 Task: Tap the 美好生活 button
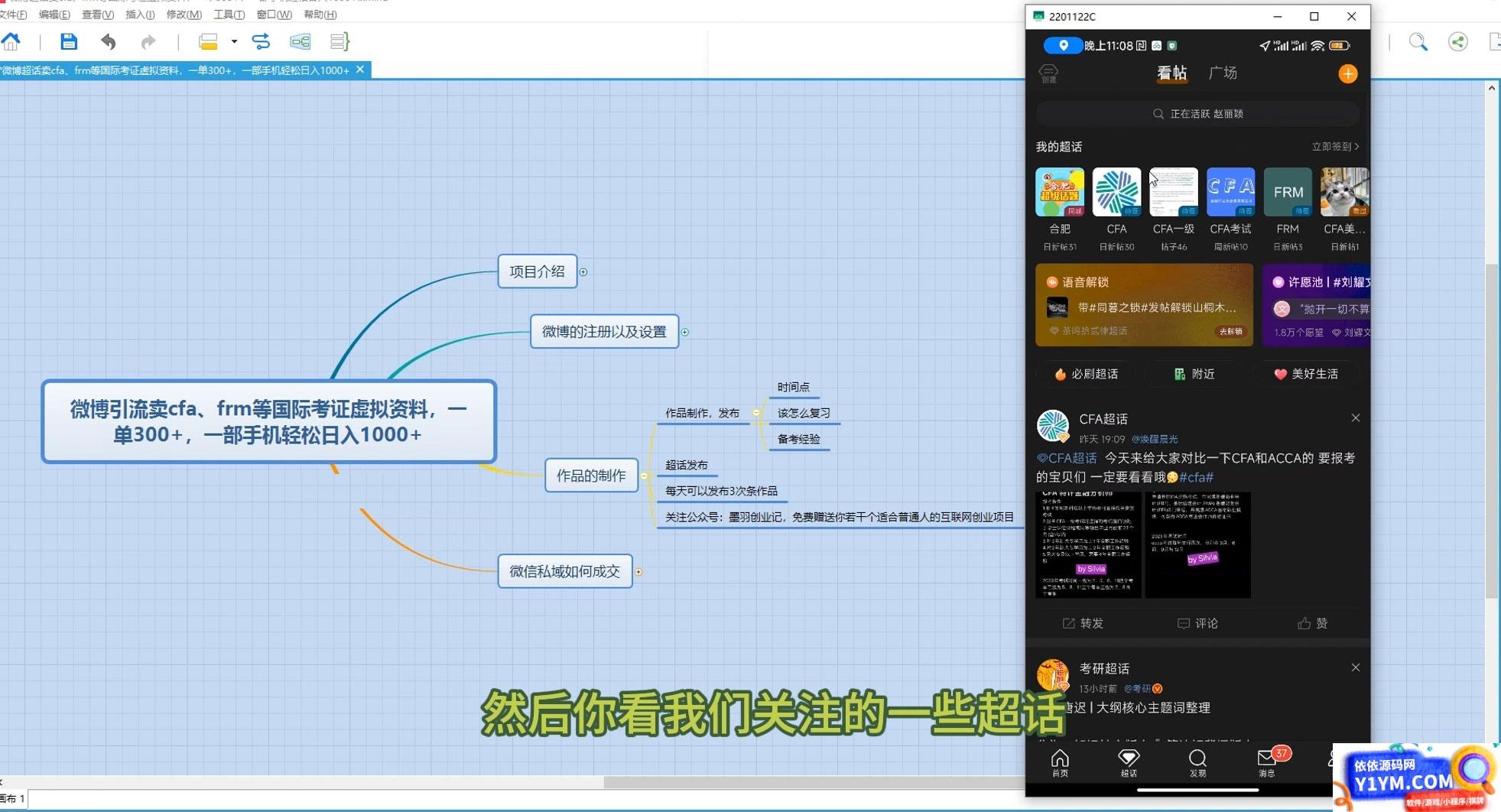[x=1306, y=374]
